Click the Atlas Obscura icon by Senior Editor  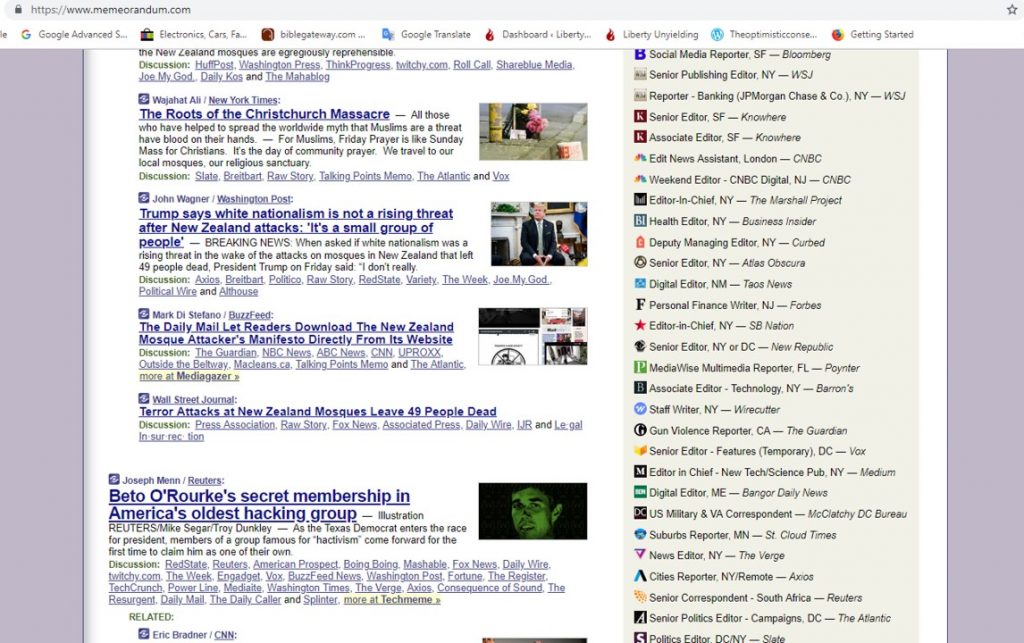(640, 263)
